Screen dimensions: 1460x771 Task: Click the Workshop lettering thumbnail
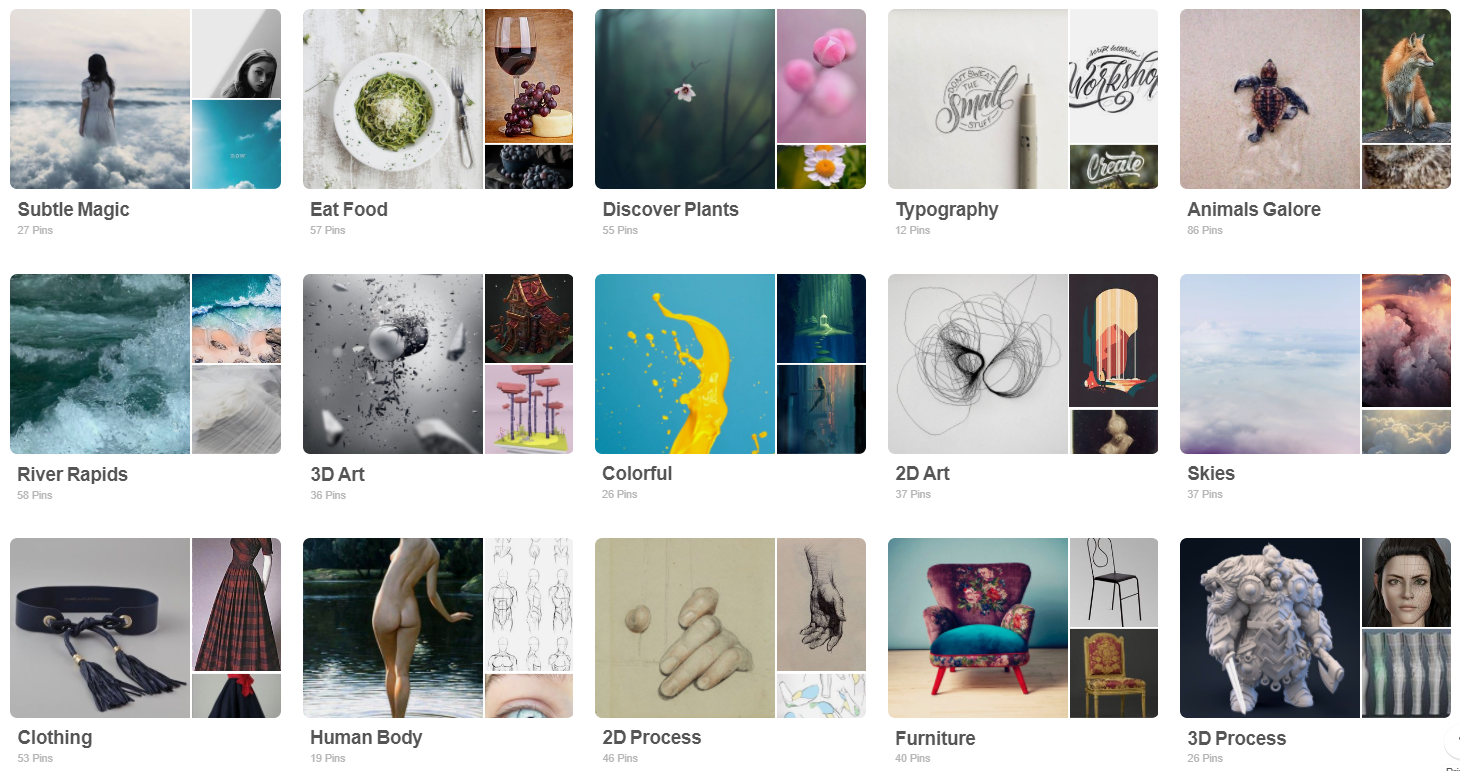click(x=1114, y=76)
